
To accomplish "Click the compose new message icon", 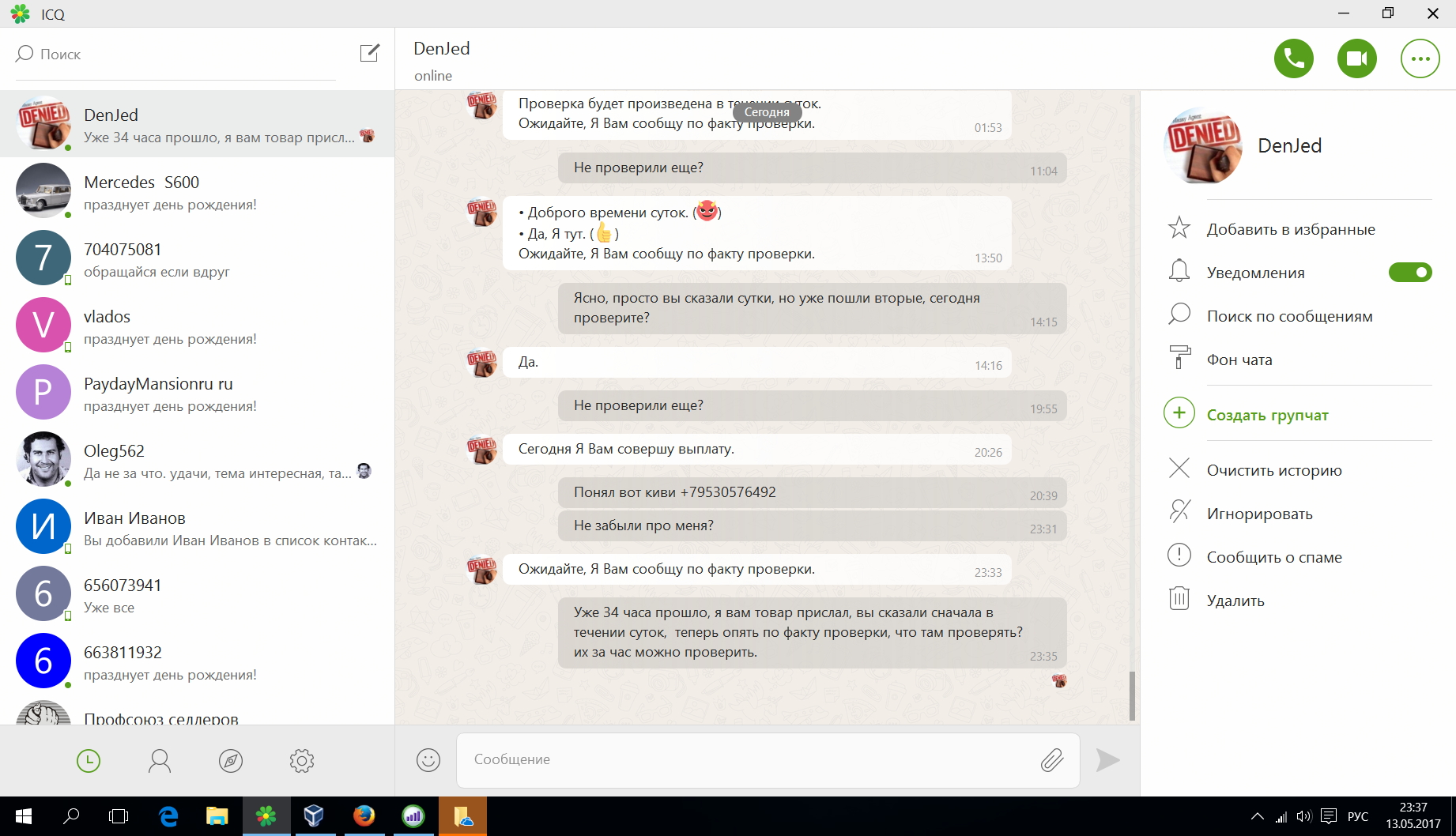I will point(369,53).
